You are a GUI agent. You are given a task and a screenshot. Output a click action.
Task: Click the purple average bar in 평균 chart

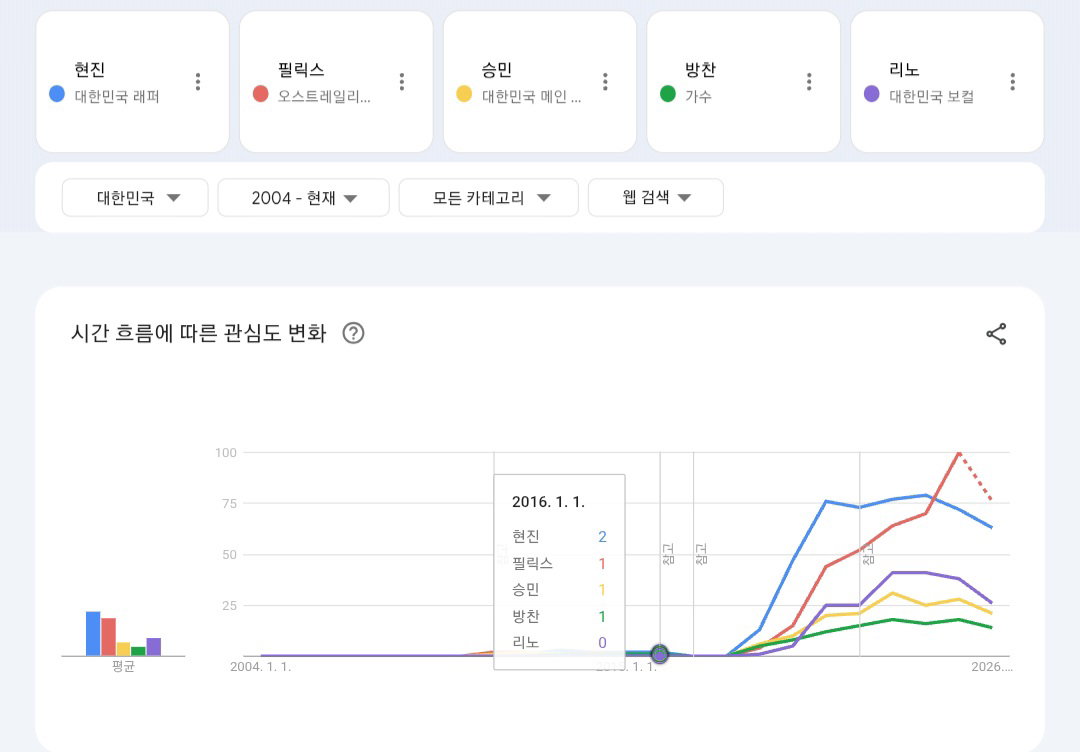tap(154, 647)
